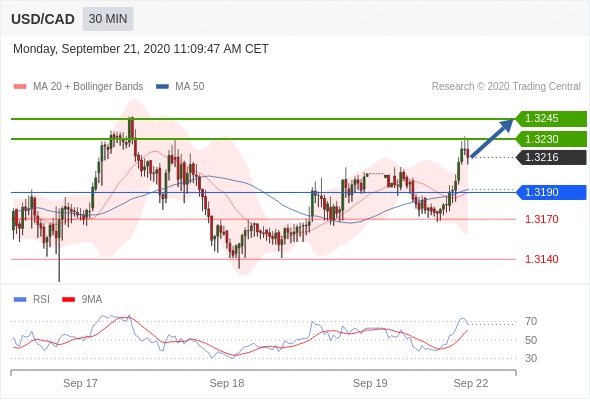Toggle the MA 50 legend label

(x=190, y=87)
